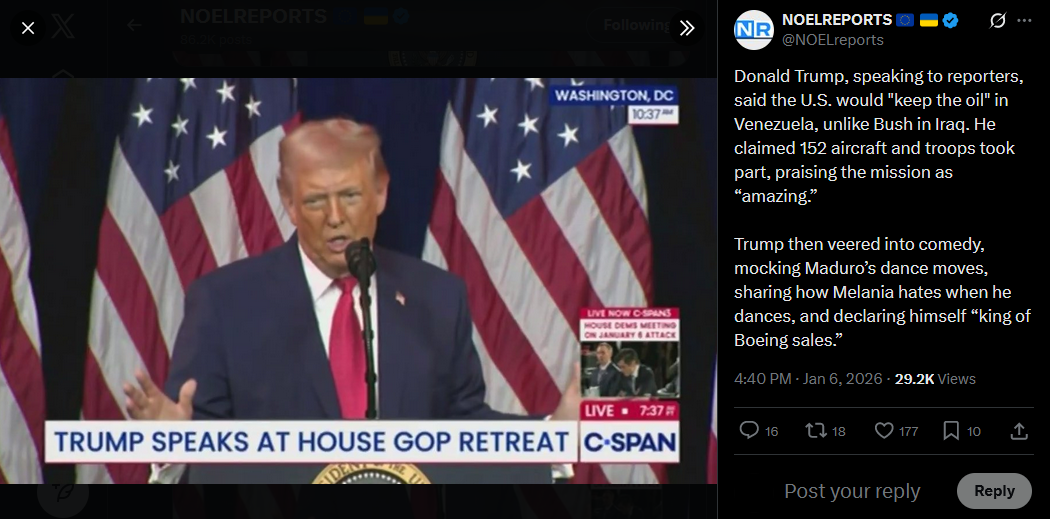Screen dimensions: 1050x519
Task: Open the three-dot more options menu
Action: point(1024,21)
